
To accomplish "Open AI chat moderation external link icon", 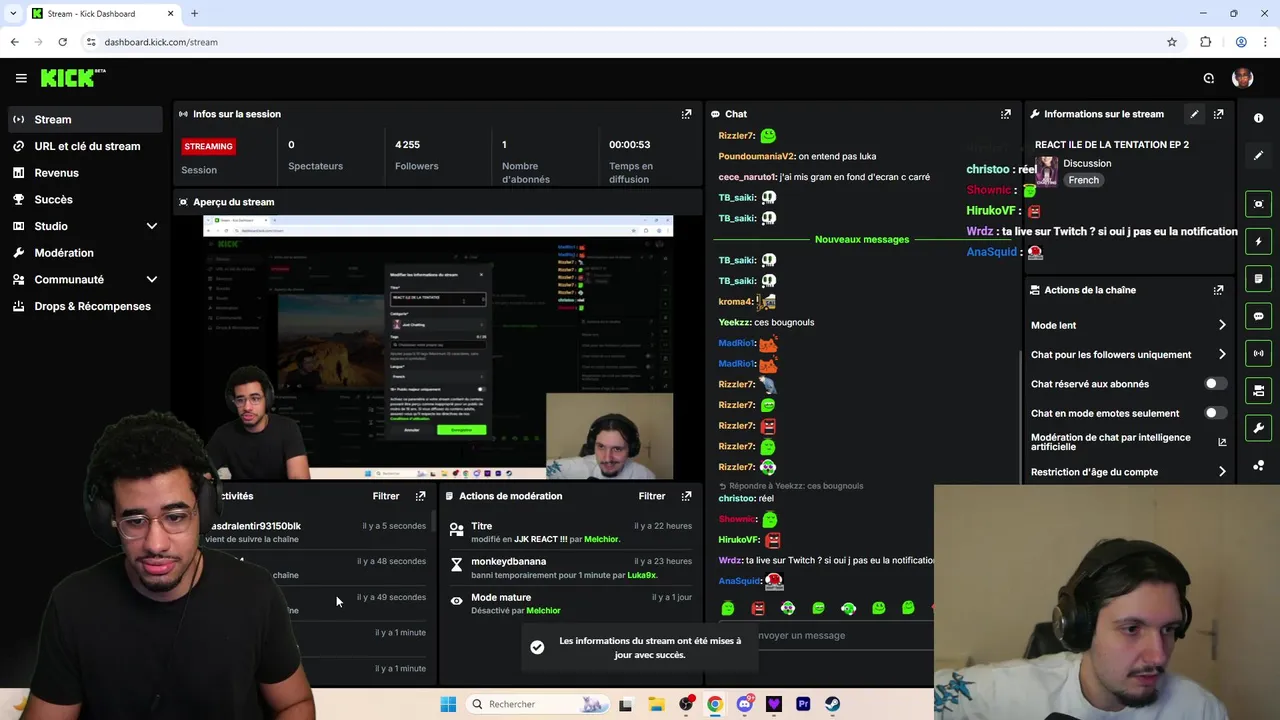I will pyautogui.click(x=1222, y=442).
